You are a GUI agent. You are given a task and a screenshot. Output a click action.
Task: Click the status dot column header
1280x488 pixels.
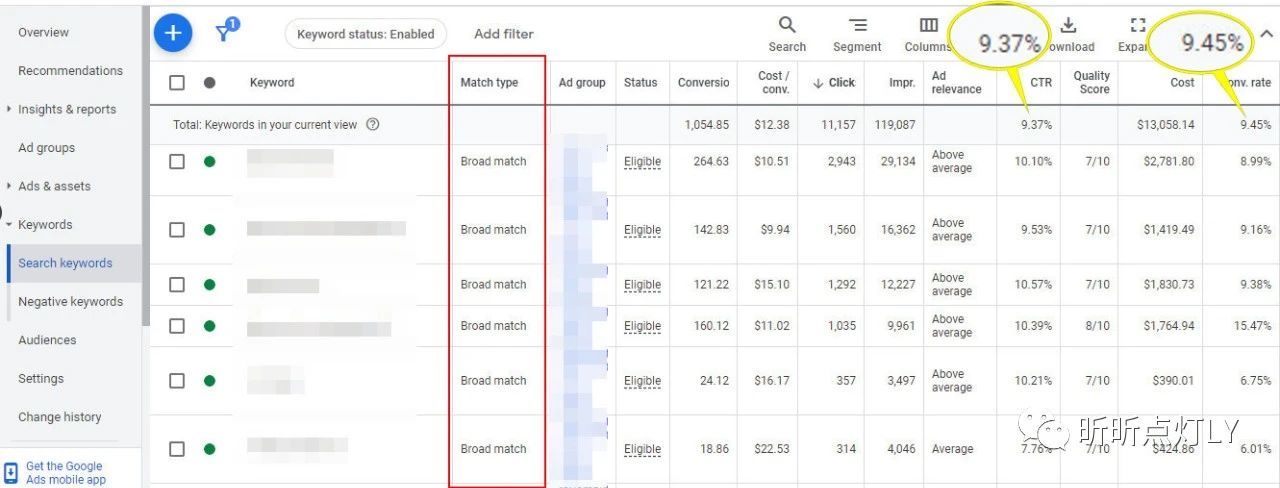(209, 83)
